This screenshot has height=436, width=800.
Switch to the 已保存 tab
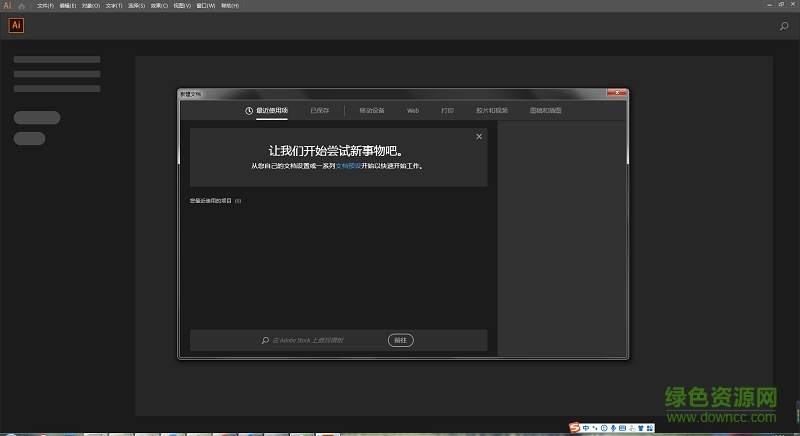(320, 110)
